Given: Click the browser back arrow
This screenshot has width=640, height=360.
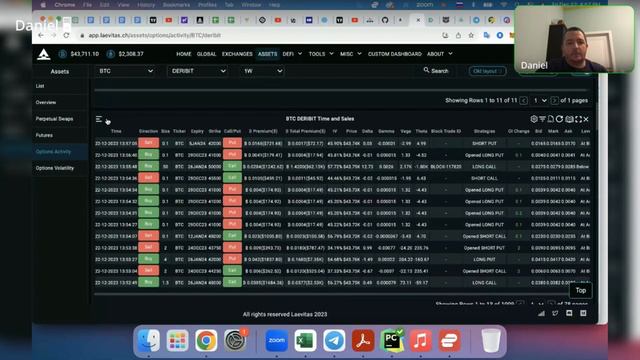Looking at the screenshot, I should (41, 36).
